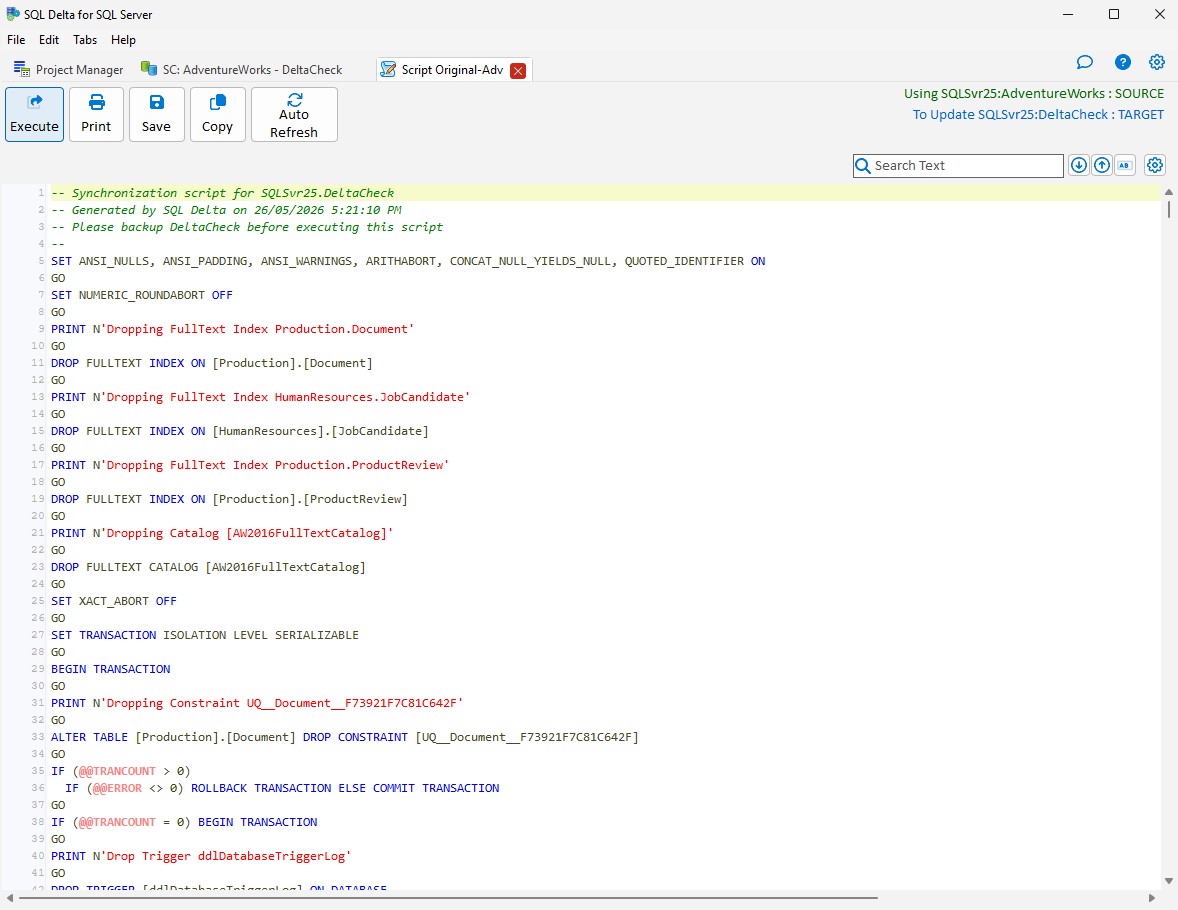Find previous match with up arrow
Viewport: 1178px width, 910px height.
click(x=1101, y=165)
